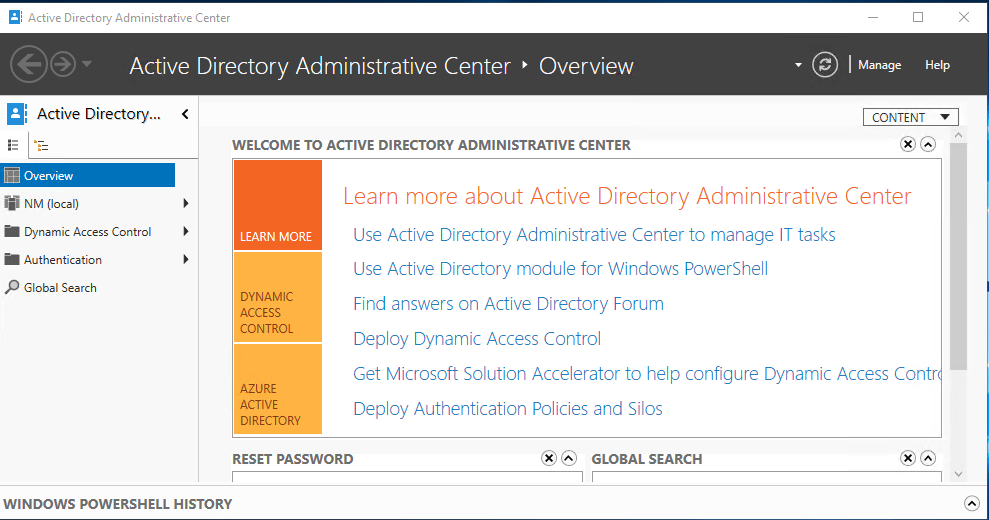Viewport: 989px width, 520px height.
Task: Click Active Directory user icon in navigation pane
Action: [x=16, y=114]
